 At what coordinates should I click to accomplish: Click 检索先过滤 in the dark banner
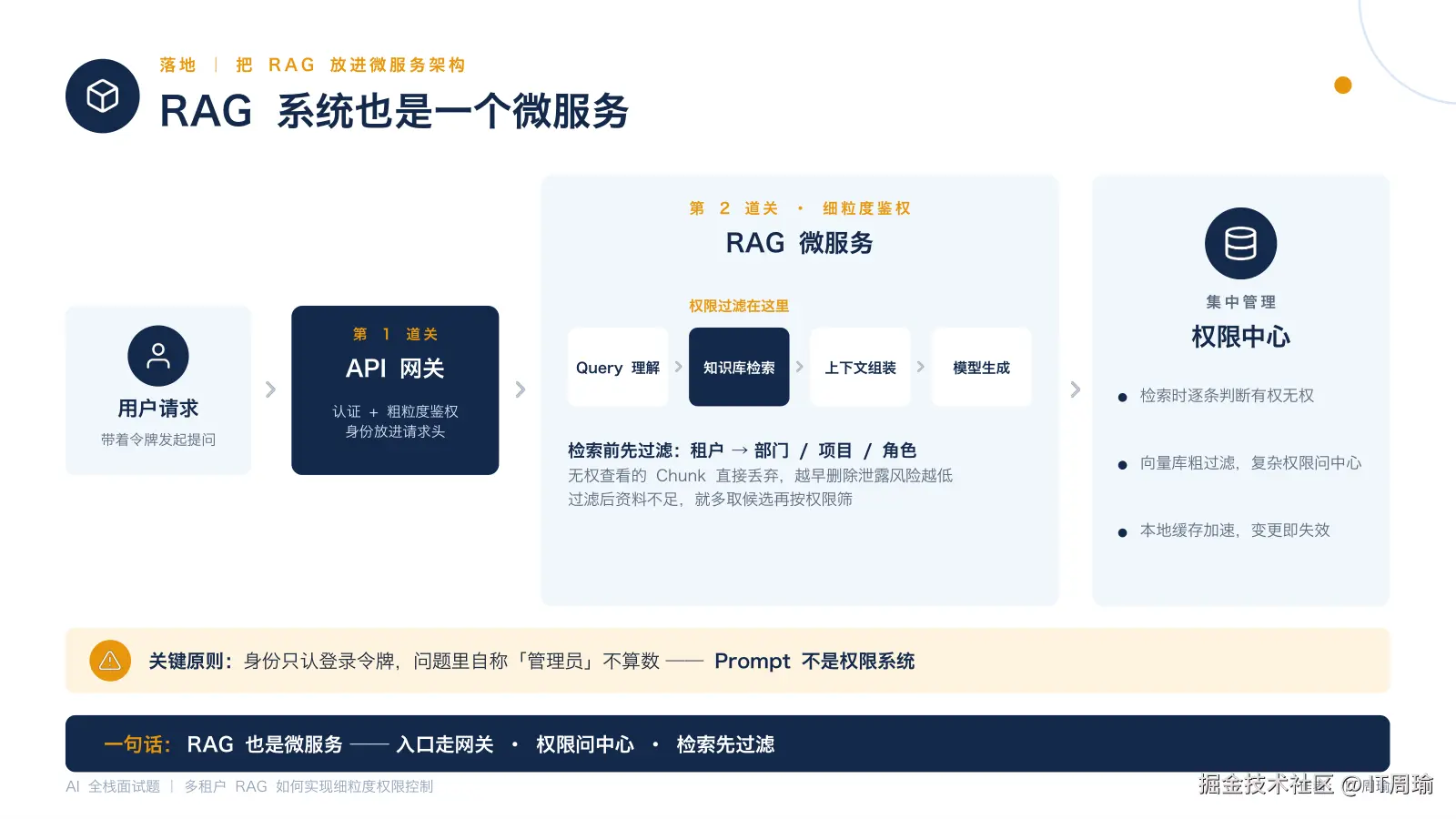click(725, 744)
